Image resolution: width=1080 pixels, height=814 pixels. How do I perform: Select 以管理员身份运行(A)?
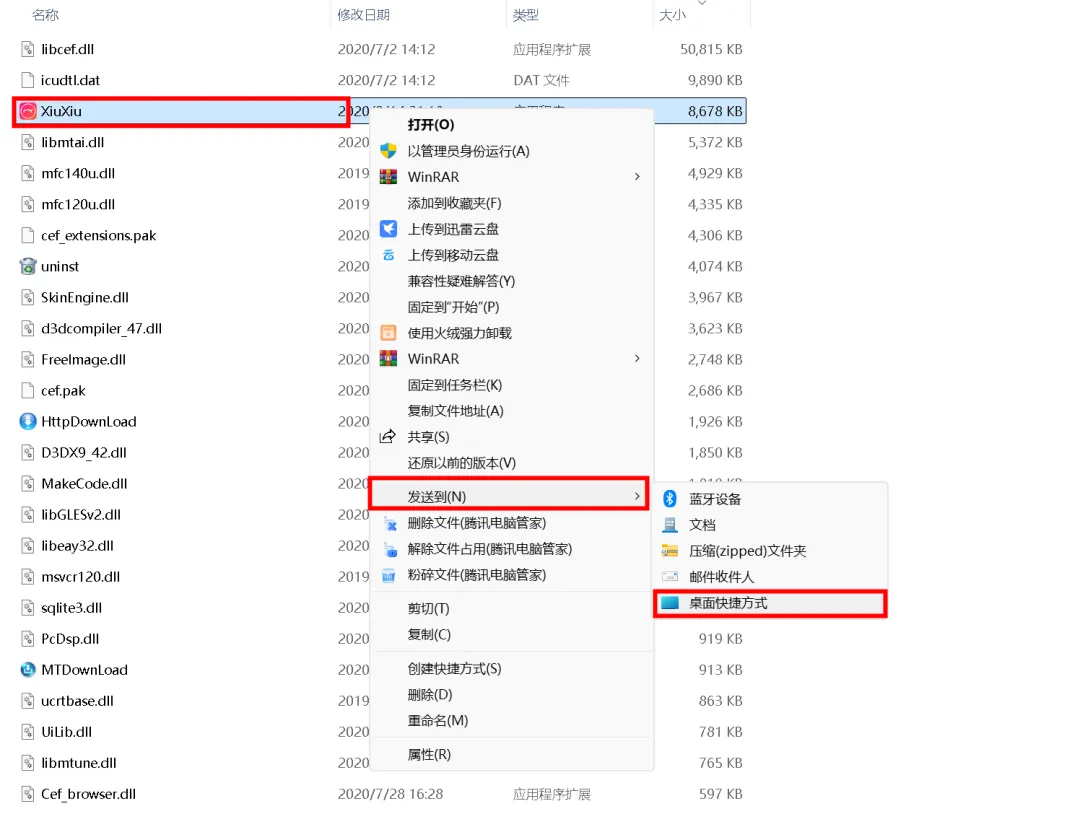(468, 151)
